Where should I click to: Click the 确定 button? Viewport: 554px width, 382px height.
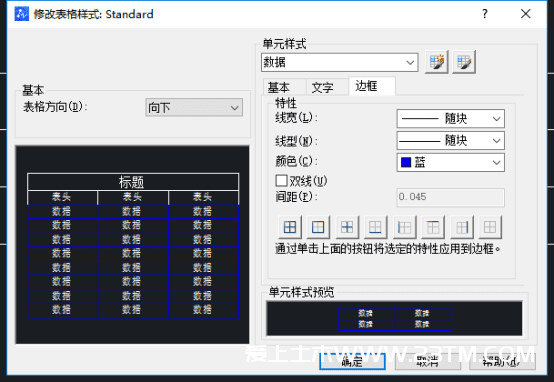click(352, 361)
